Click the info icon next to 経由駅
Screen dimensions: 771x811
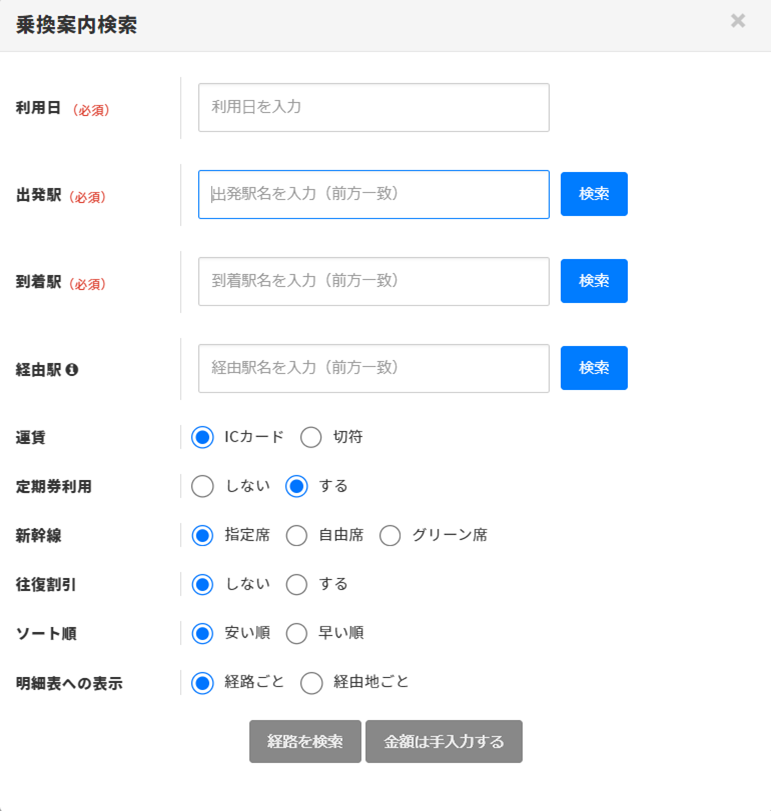(72, 369)
